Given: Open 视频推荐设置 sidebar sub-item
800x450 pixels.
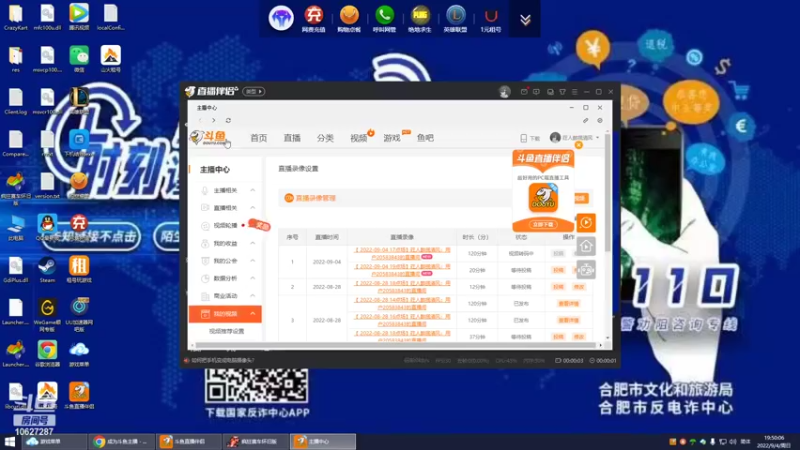Looking at the screenshot, I should coord(227,331).
